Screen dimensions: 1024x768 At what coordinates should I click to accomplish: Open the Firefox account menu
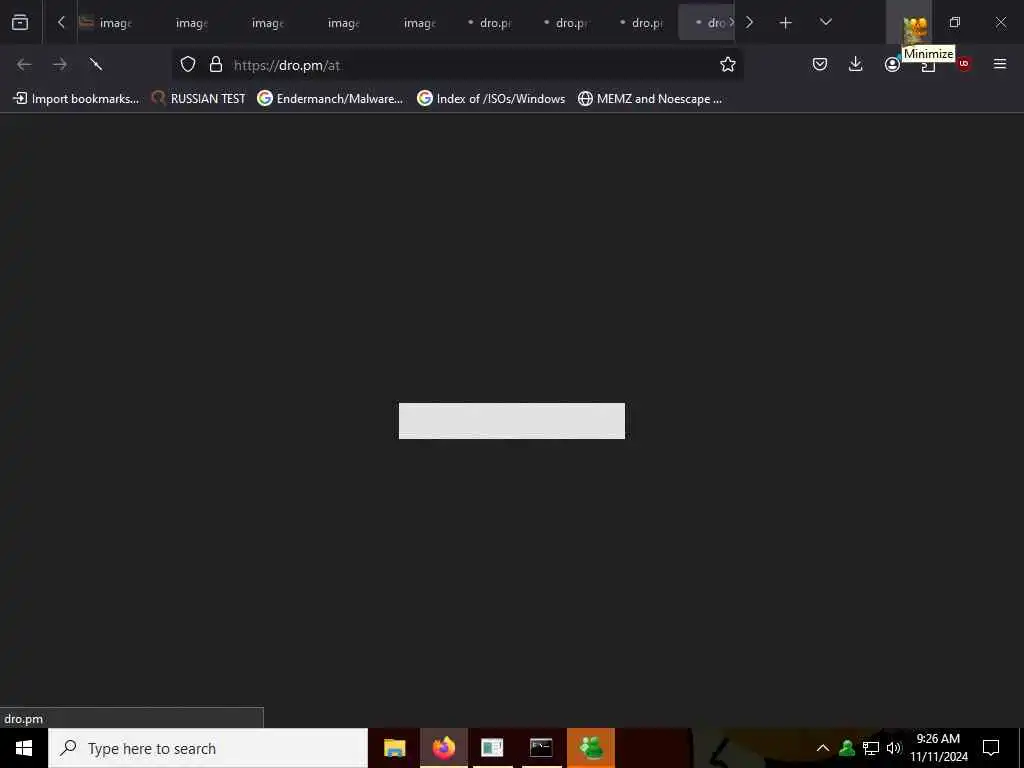coord(891,64)
